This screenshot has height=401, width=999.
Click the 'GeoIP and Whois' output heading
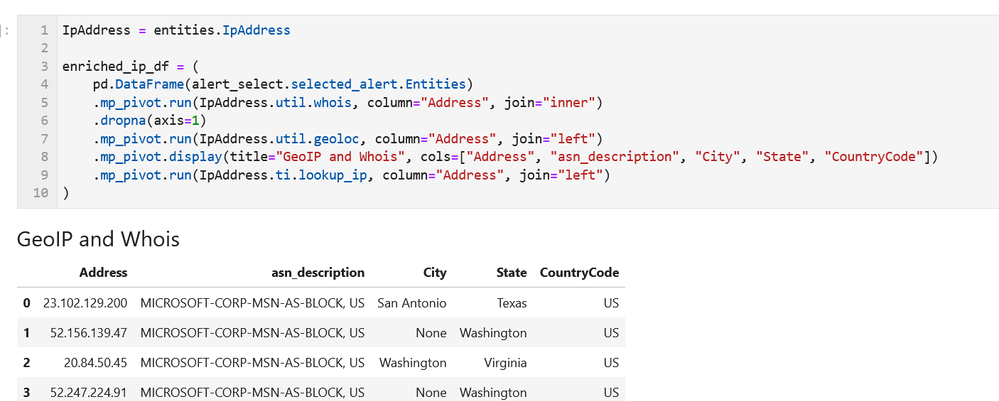[x=98, y=239]
